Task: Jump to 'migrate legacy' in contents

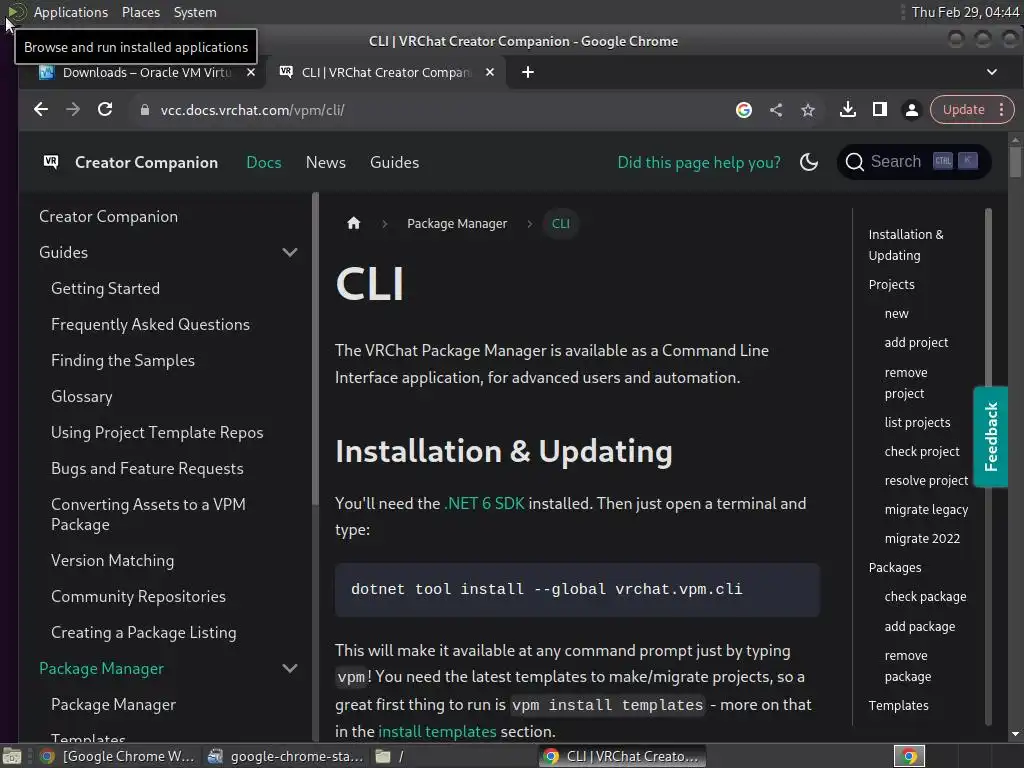Action: (926, 509)
